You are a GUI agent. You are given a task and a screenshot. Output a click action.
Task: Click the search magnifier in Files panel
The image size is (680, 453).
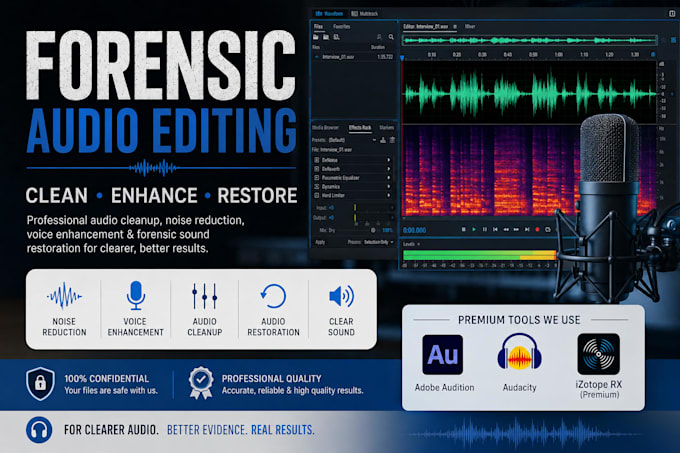(391, 37)
